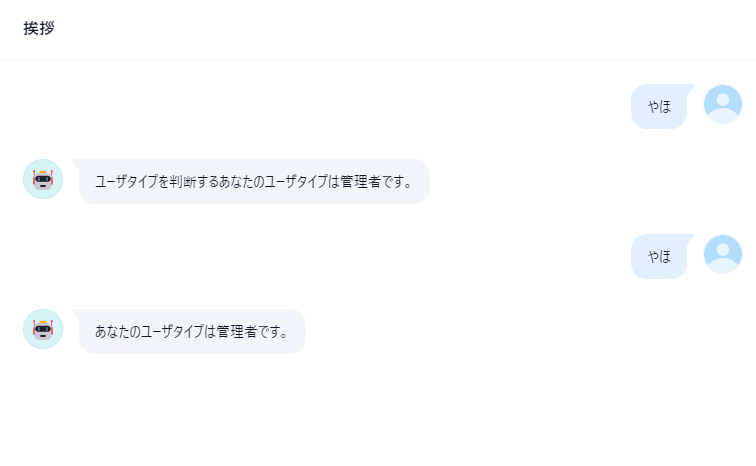The width and height of the screenshot is (756, 466).
Task: Select the bot reply starting with ユーザタイプを判断する
Action: pos(254,182)
